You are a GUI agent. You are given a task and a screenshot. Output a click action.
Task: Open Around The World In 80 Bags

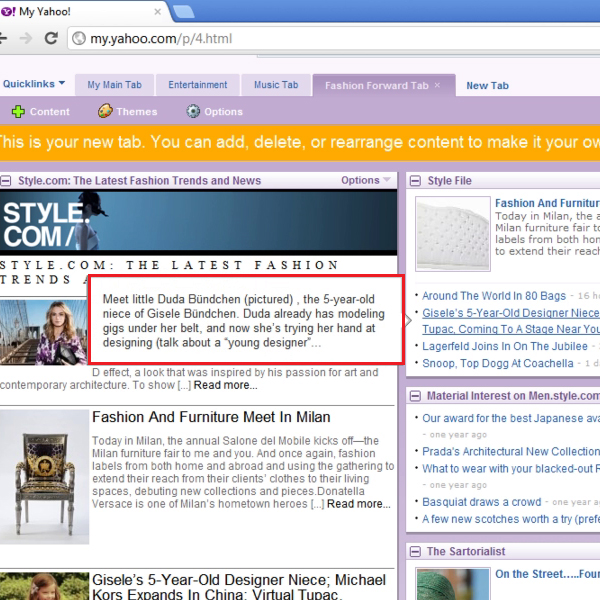(494, 296)
